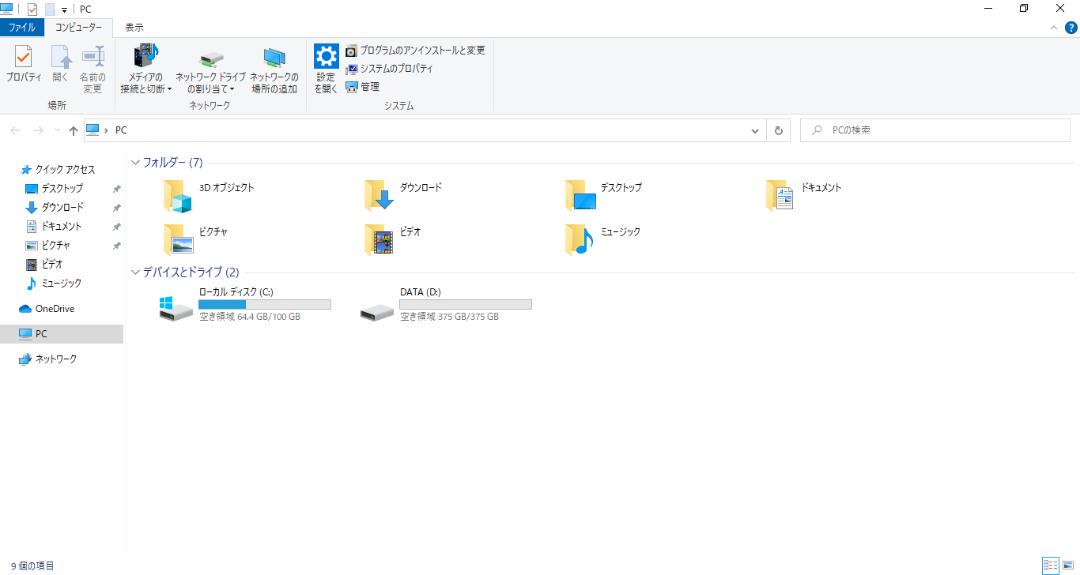Open システムのプロパティ
Viewport: 1080px width, 575px height.
click(x=389, y=68)
